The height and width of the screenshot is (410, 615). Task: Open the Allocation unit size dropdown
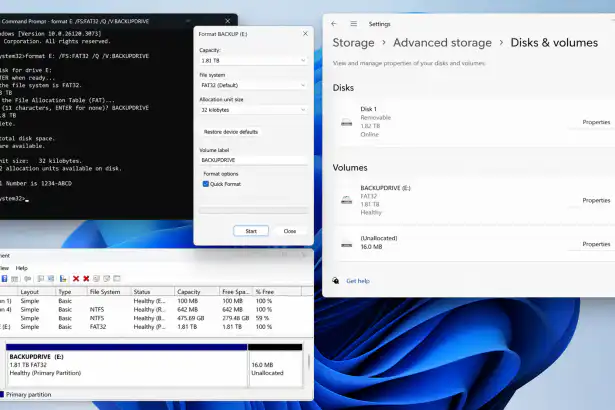click(x=253, y=111)
